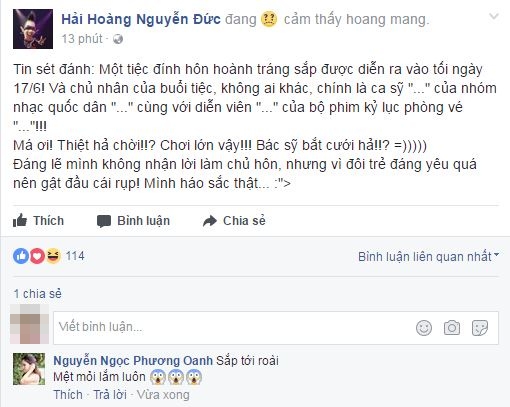This screenshot has height=407, width=510.
Task: Open the post author's profile picture
Action: 33,29
